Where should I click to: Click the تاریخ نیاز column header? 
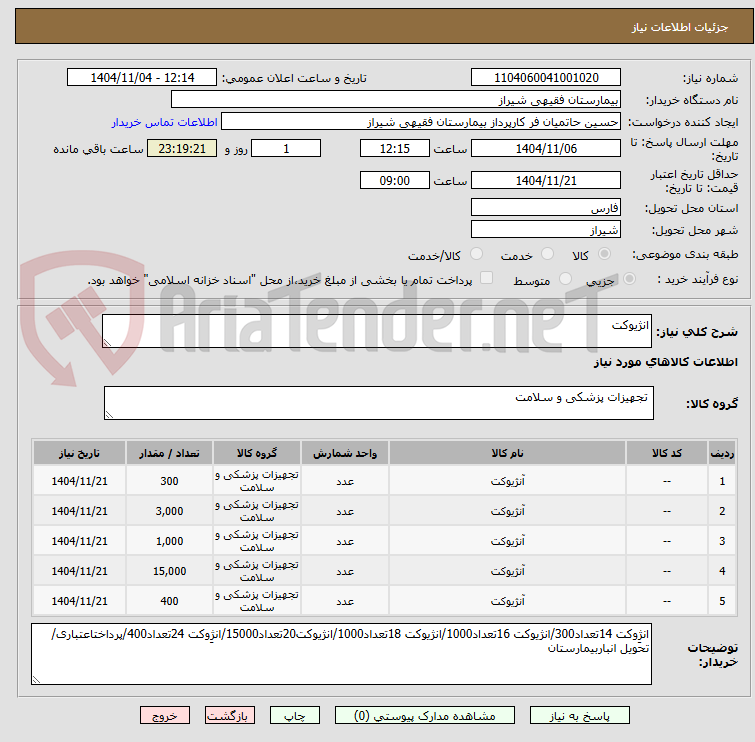79,453
